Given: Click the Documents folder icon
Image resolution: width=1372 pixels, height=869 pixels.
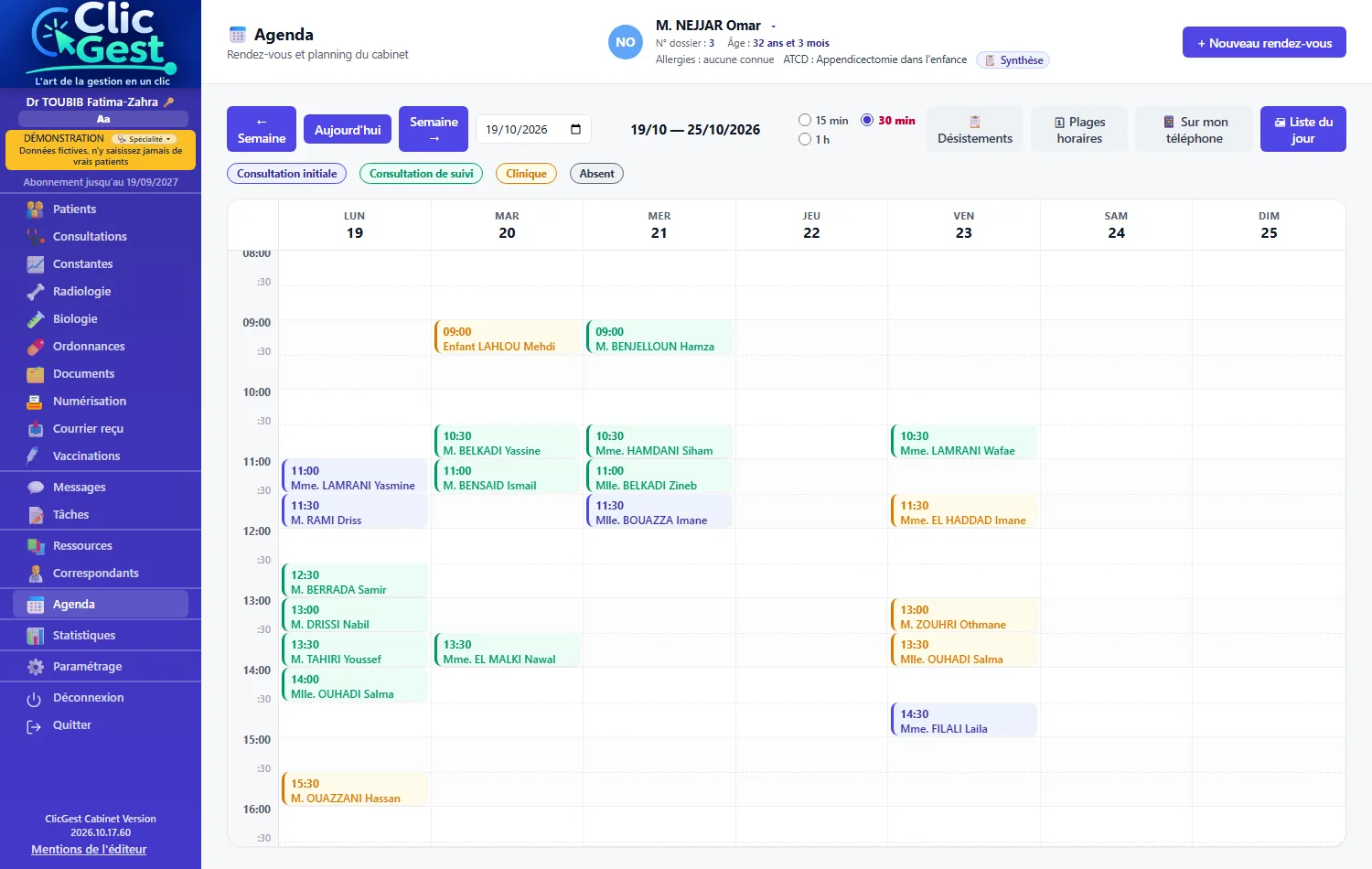Looking at the screenshot, I should click(36, 374).
